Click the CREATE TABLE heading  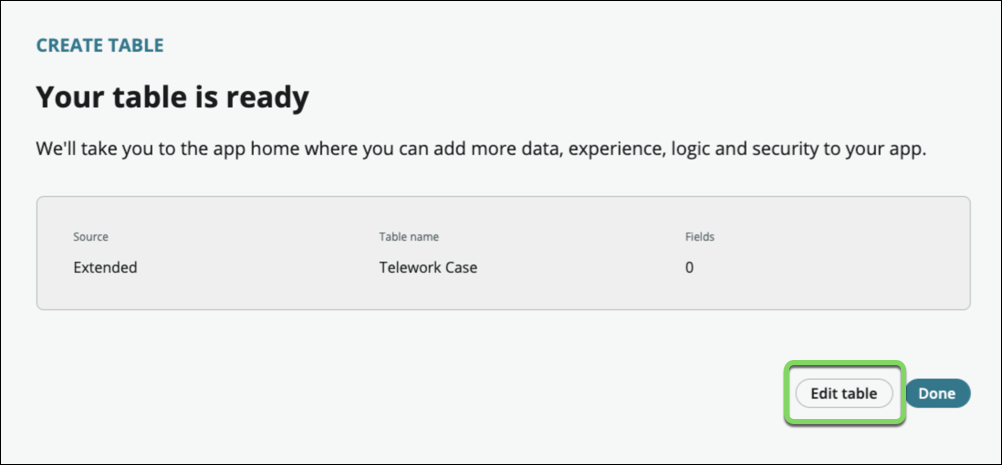pos(100,45)
